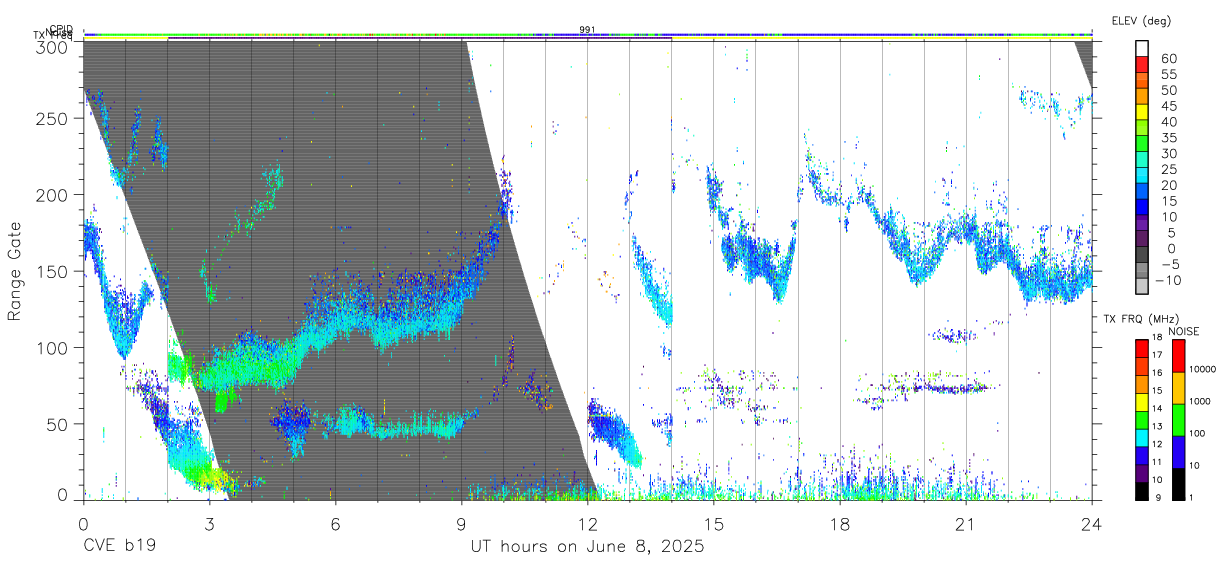Click the "11" label on the TX FRQ scale
The height and width of the screenshot is (567, 1228).
point(1159,463)
